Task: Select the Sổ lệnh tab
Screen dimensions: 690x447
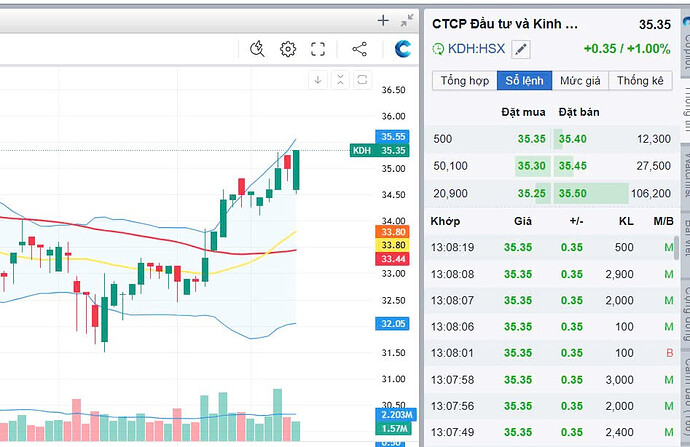Action: click(526, 81)
